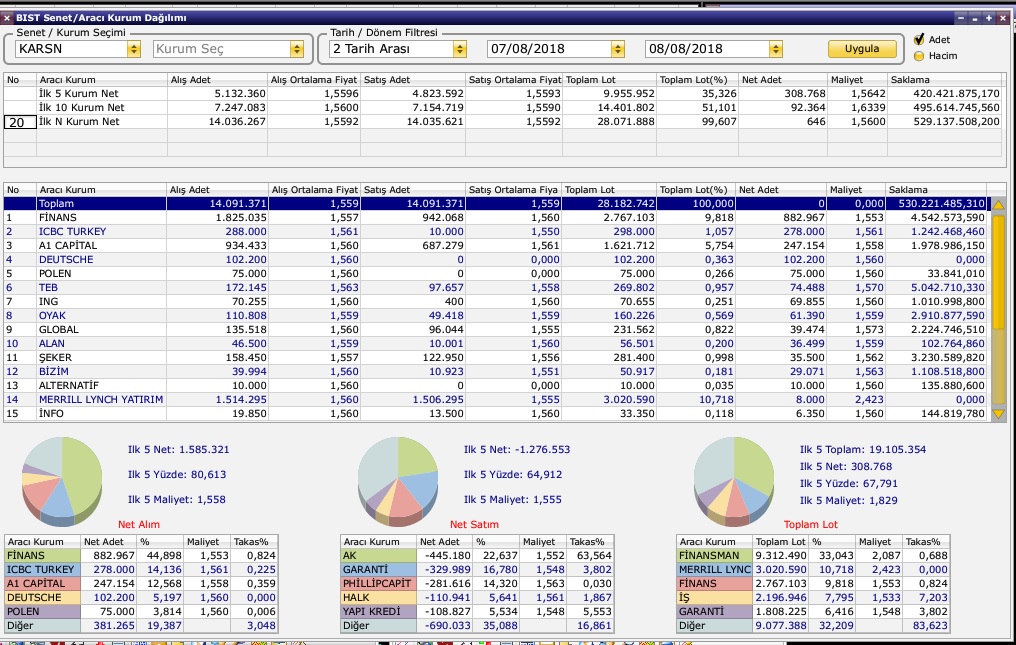Click the FİNANS row in main broker table
This screenshot has width=1016, height=645.
(x=496, y=218)
